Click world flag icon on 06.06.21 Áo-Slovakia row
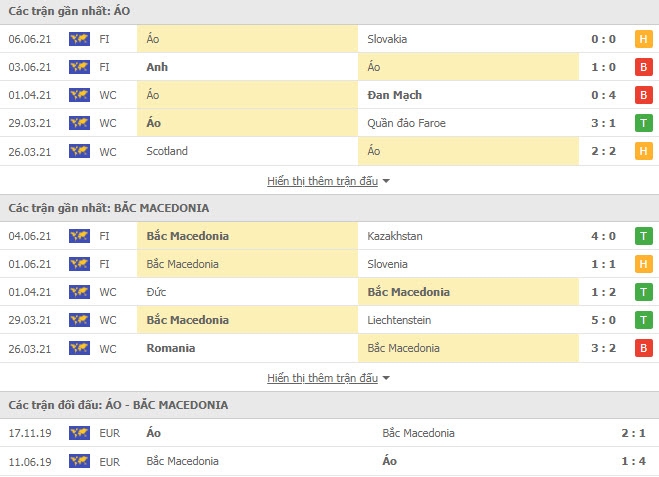Viewport: 659px width, 477px height. point(79,39)
